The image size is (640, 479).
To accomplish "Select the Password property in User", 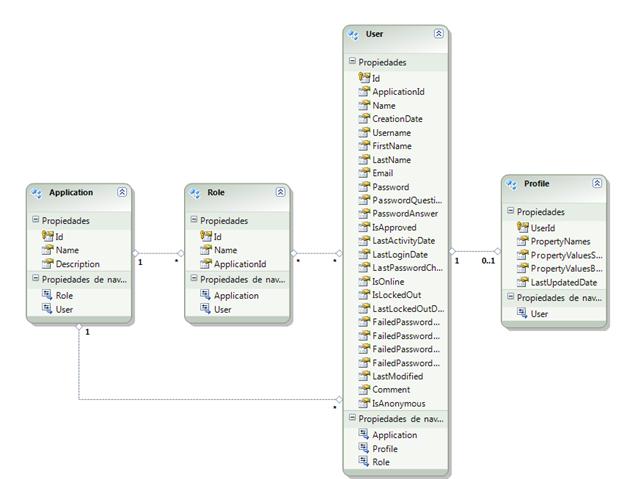I will point(391,187).
